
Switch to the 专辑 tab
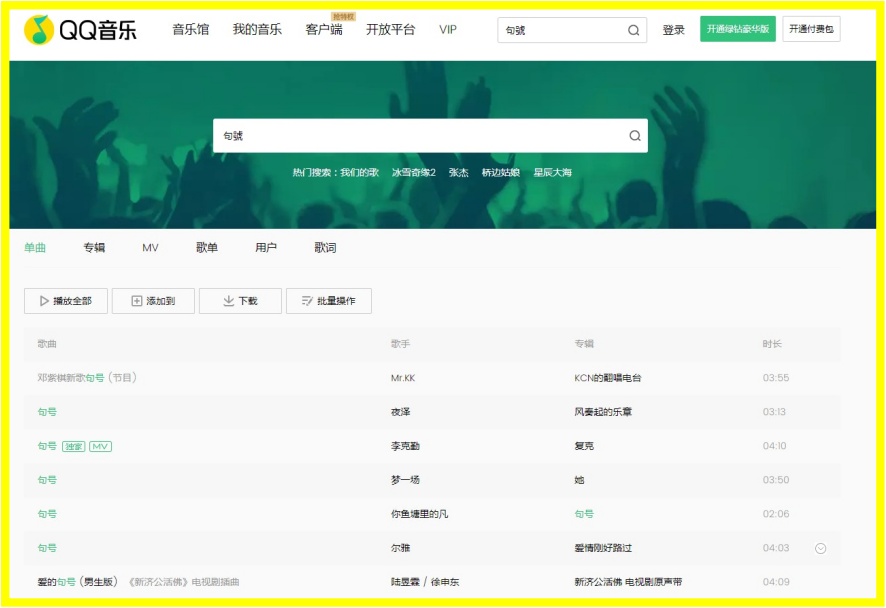94,248
